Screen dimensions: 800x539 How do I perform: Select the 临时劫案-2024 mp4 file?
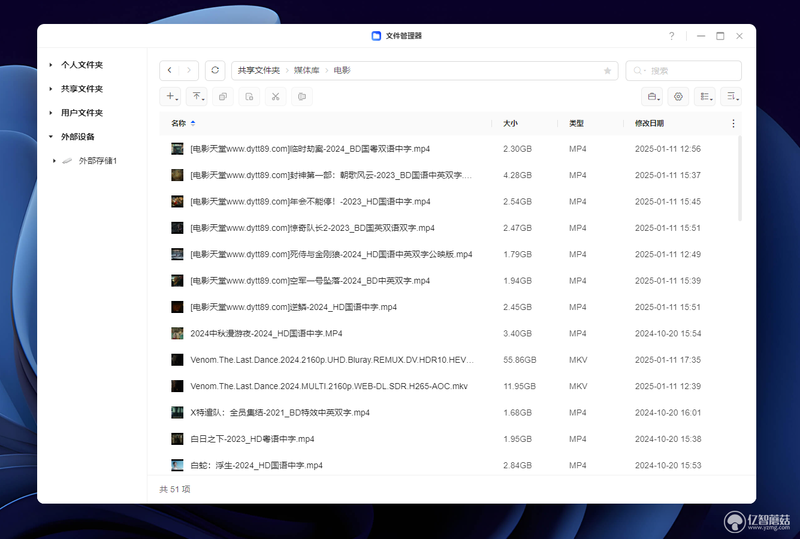pyautogui.click(x=449, y=149)
